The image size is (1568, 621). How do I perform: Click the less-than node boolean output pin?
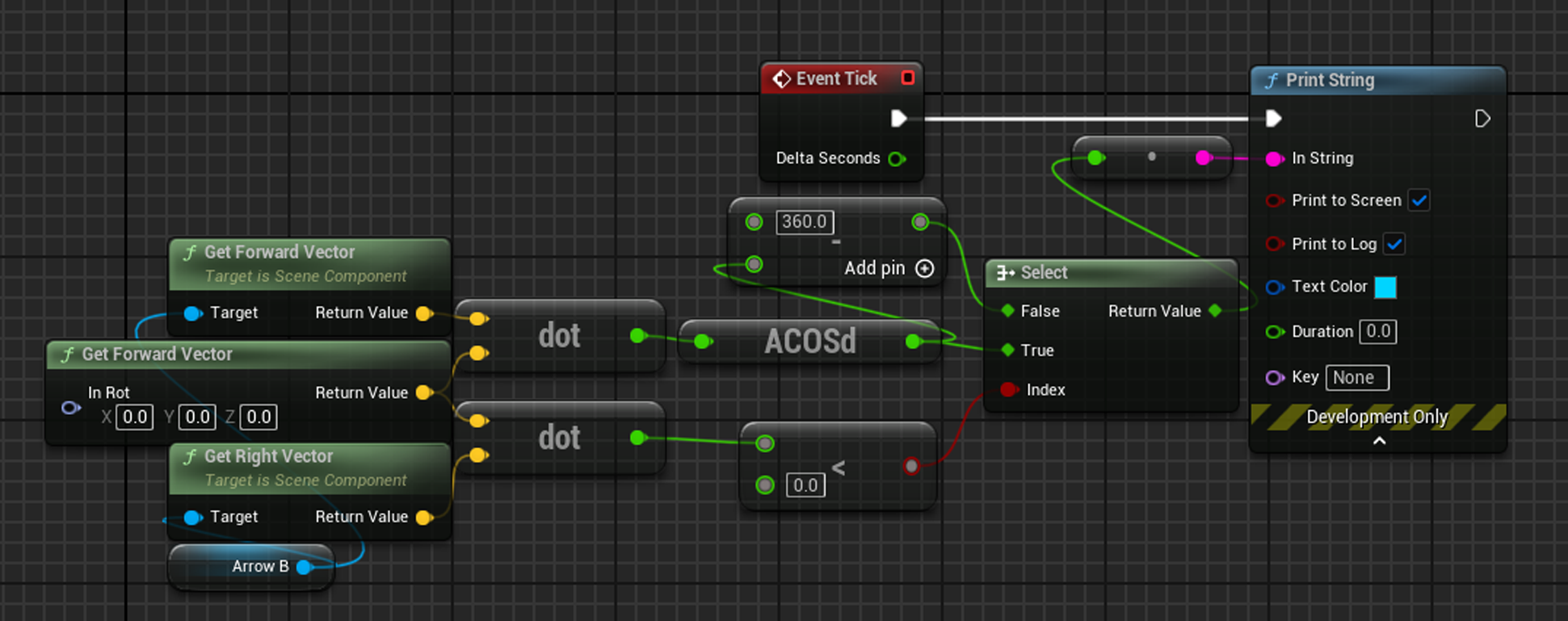911,466
